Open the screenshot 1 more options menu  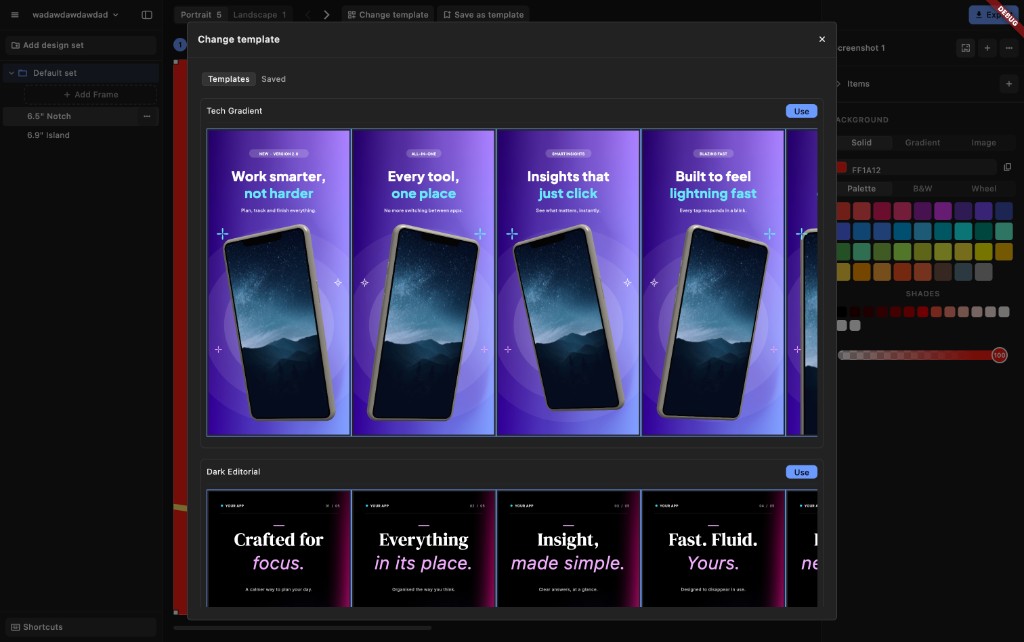point(1008,48)
